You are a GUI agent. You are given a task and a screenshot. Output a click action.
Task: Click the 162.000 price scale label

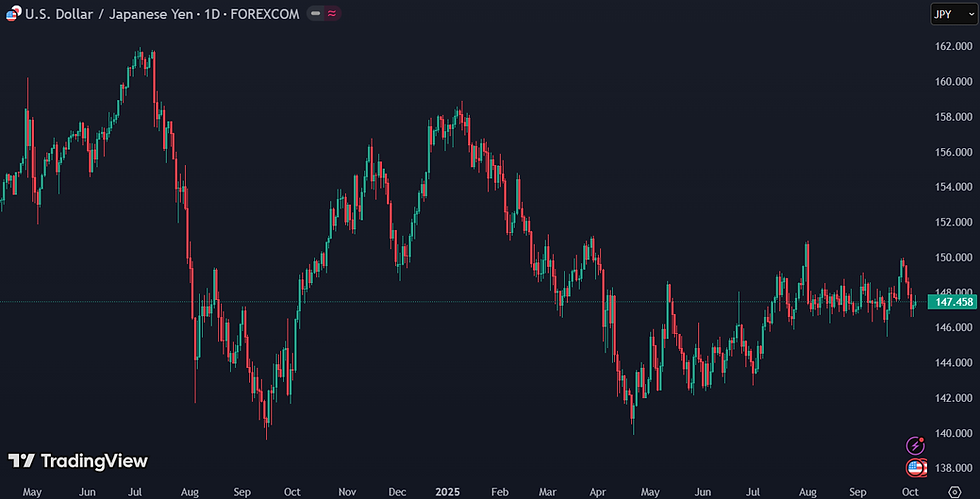(x=954, y=46)
